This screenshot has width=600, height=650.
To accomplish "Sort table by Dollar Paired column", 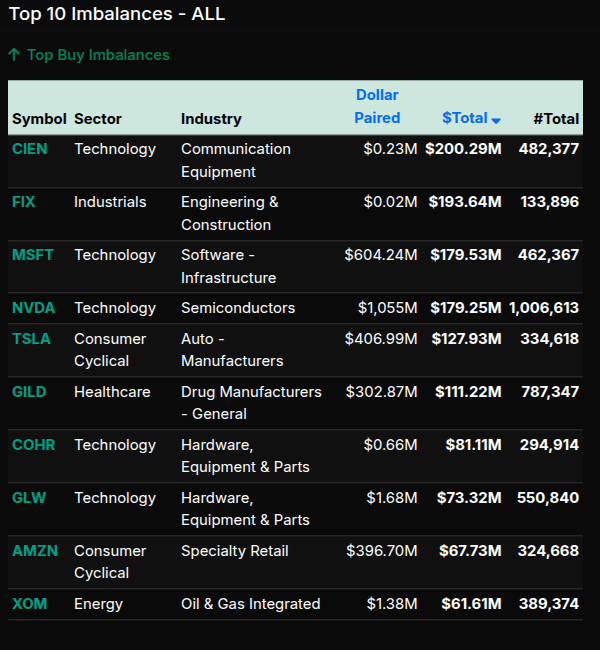I will 377,106.
